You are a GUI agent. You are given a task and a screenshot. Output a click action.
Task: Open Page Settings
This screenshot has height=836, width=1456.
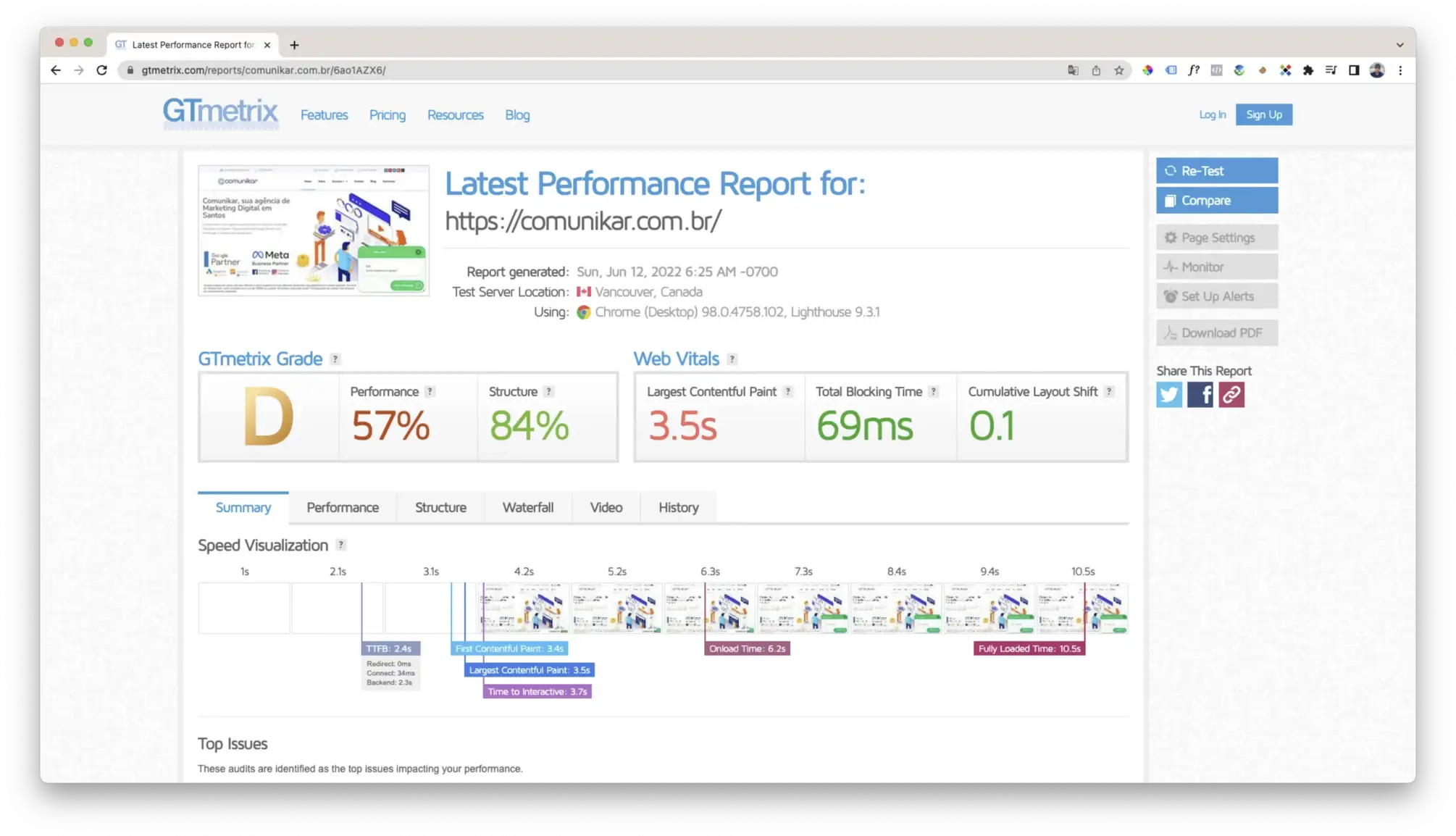tap(1216, 238)
